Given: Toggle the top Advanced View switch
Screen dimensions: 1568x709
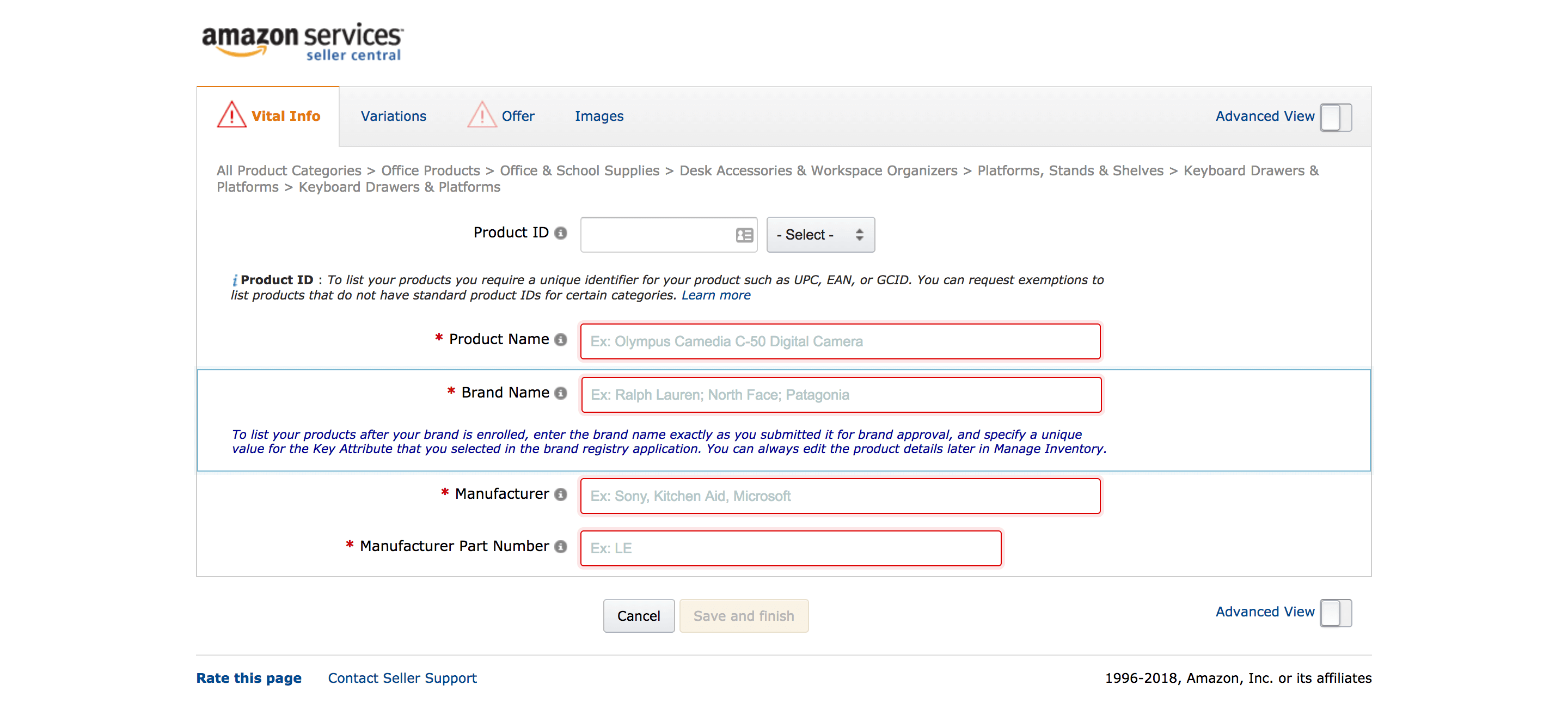Looking at the screenshot, I should (1336, 117).
